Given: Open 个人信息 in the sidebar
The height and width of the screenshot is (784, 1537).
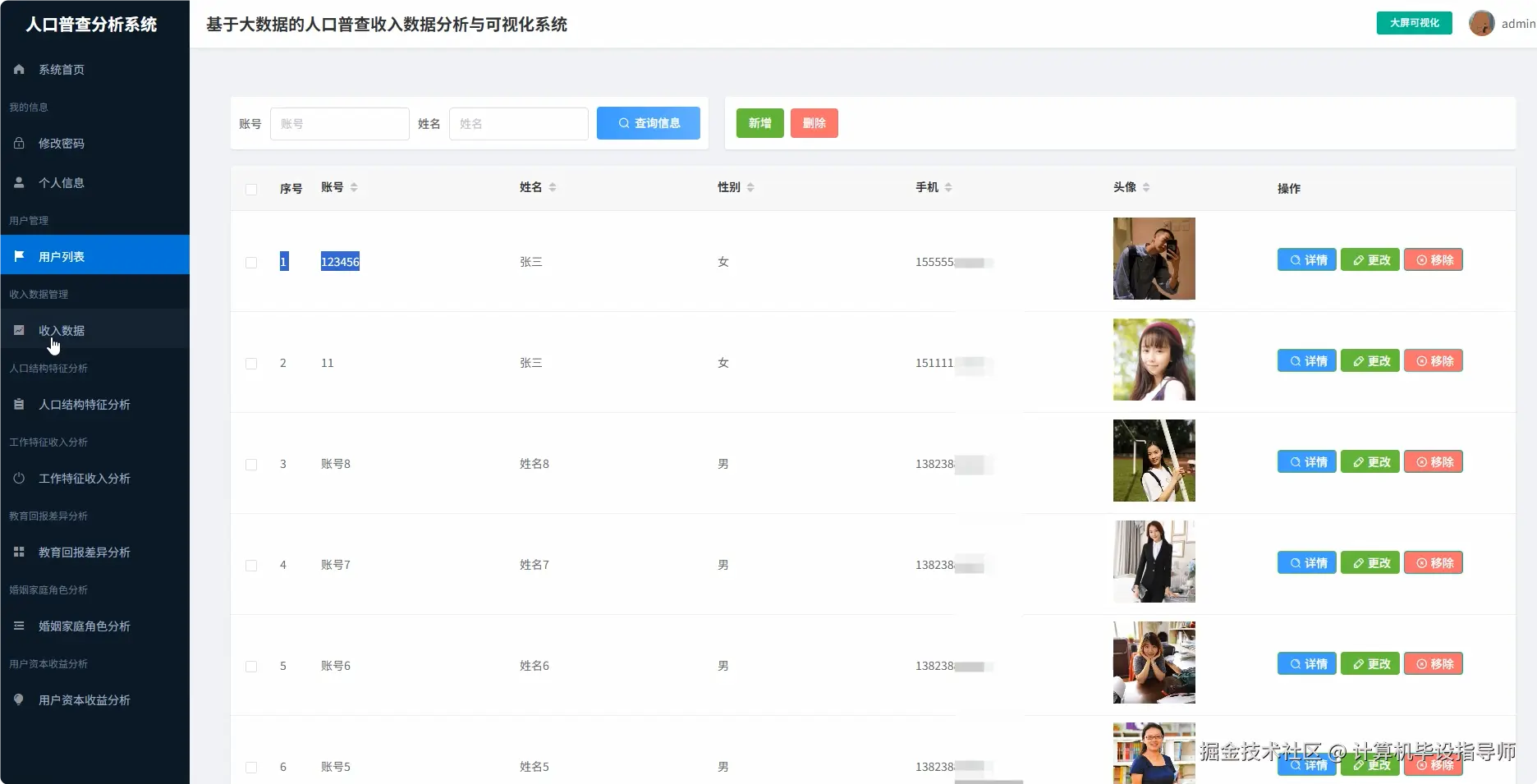Looking at the screenshot, I should (94, 183).
